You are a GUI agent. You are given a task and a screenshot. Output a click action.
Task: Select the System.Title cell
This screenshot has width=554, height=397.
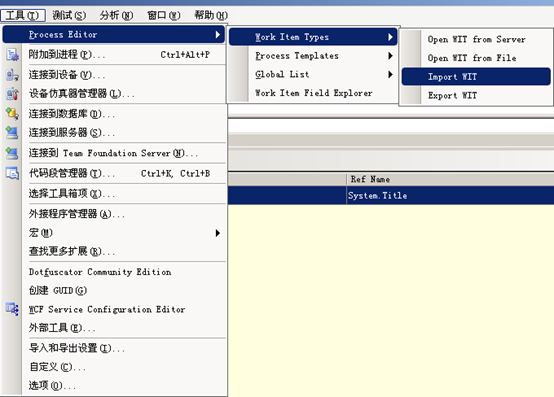450,195
